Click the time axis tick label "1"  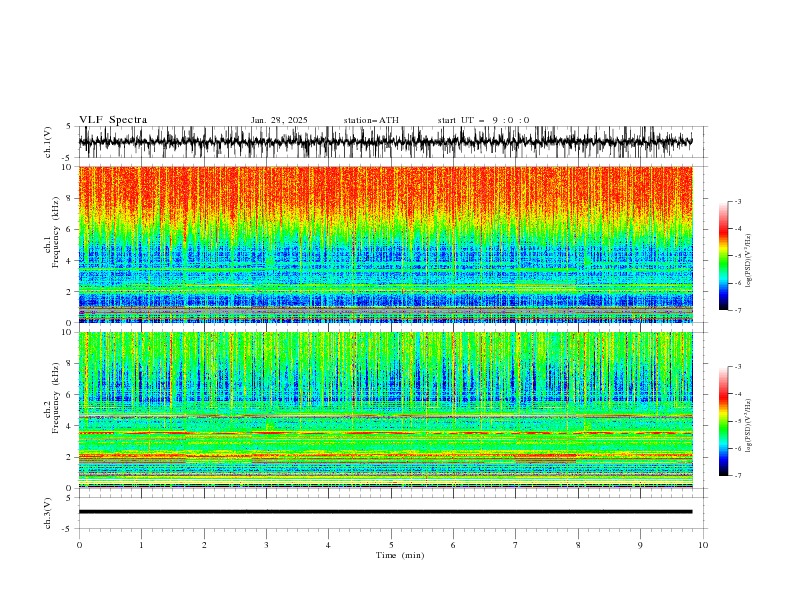(141, 545)
